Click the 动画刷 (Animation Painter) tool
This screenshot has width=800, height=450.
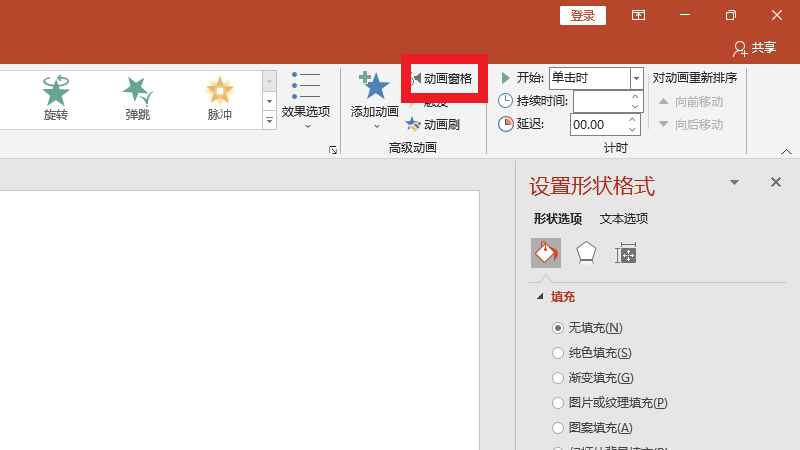pyautogui.click(x=433, y=125)
